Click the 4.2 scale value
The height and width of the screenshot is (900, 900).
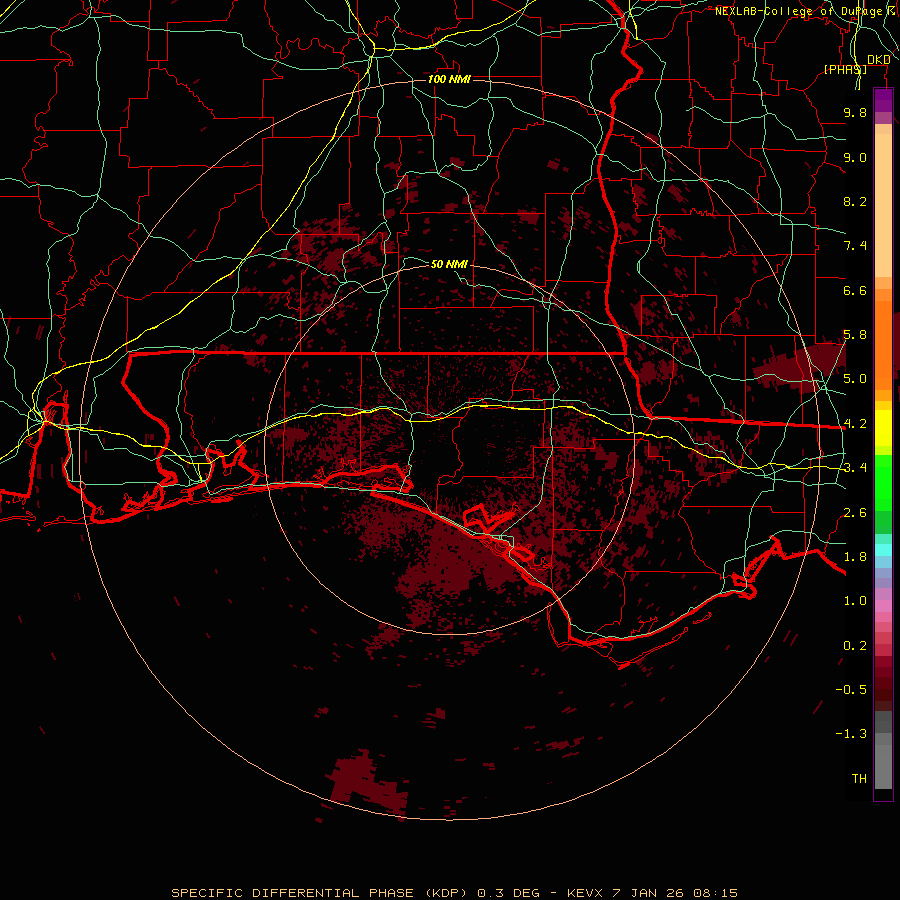click(855, 424)
